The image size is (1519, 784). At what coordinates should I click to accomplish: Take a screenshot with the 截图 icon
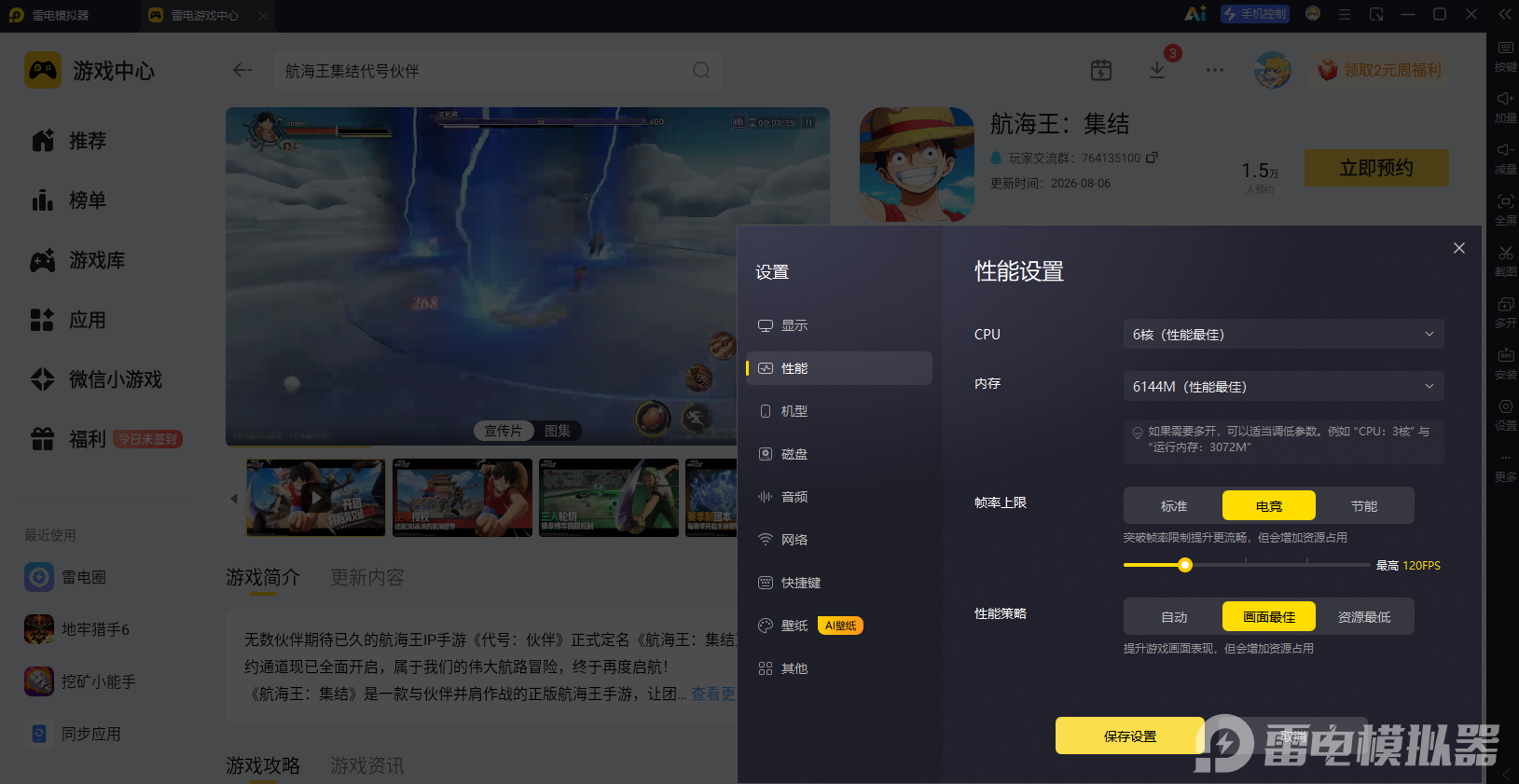tap(1505, 261)
